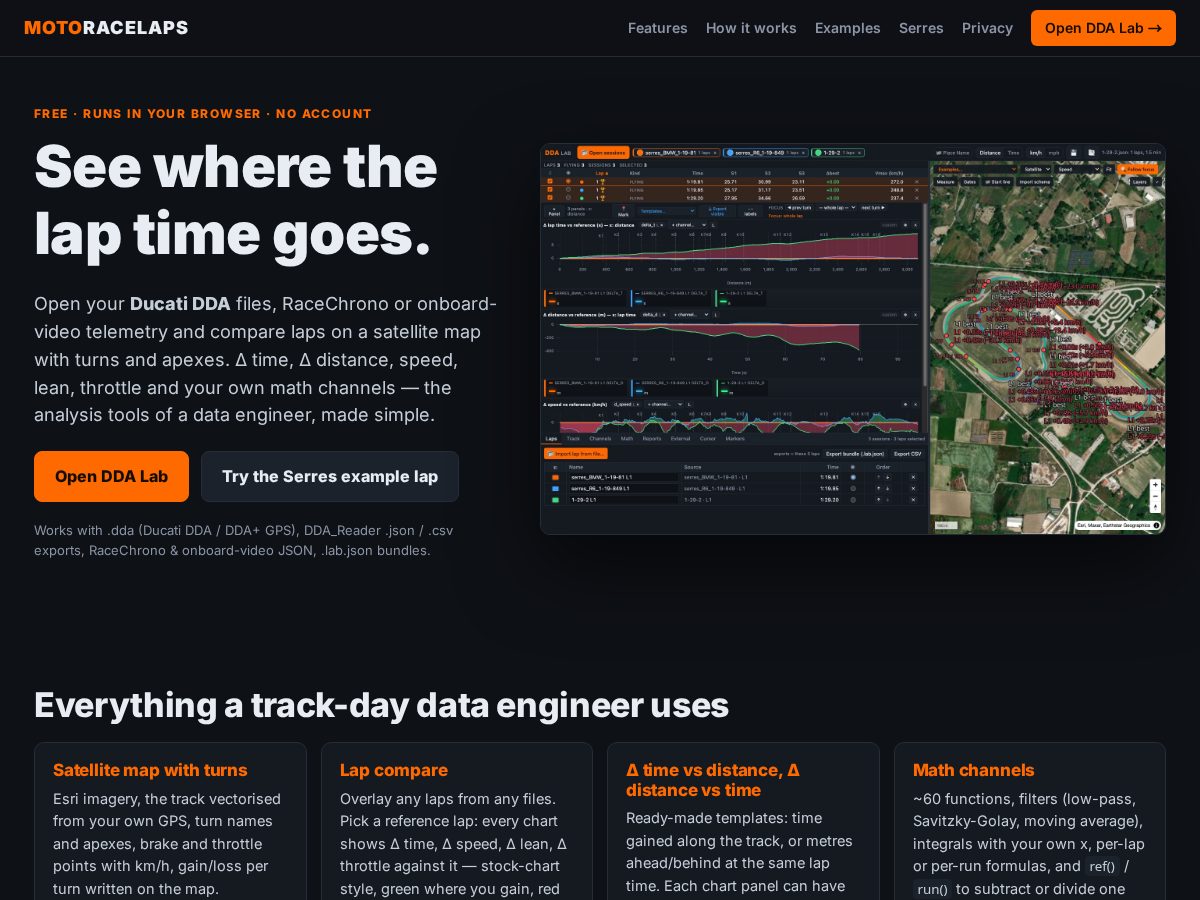Click 'Export bundle (.lab.json)' in preview

coord(855,453)
